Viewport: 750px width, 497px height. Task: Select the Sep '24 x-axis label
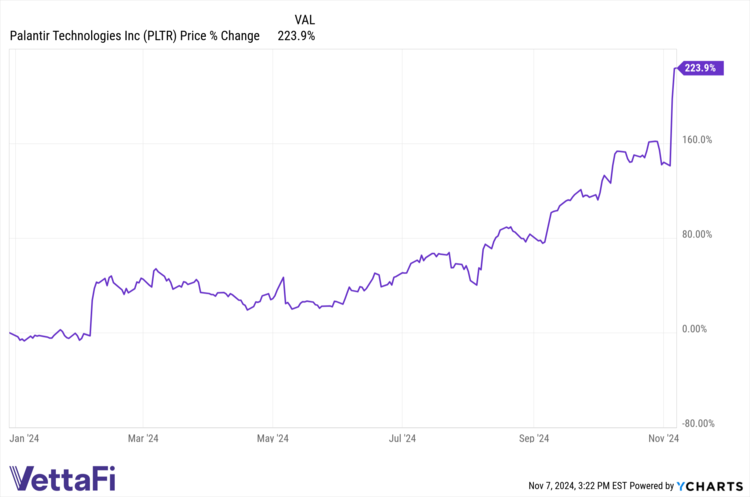coord(534,438)
